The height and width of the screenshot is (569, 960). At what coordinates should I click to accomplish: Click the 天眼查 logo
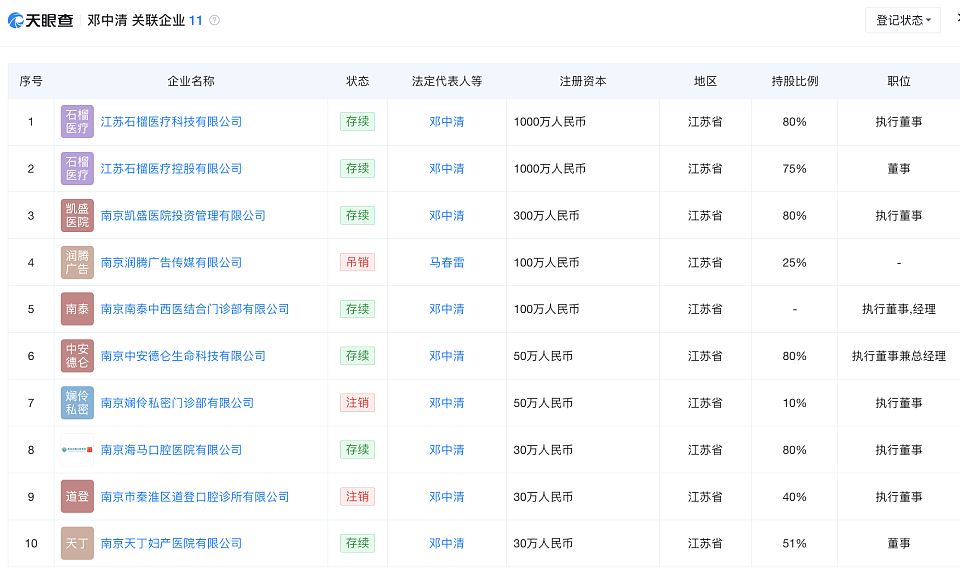pos(40,20)
